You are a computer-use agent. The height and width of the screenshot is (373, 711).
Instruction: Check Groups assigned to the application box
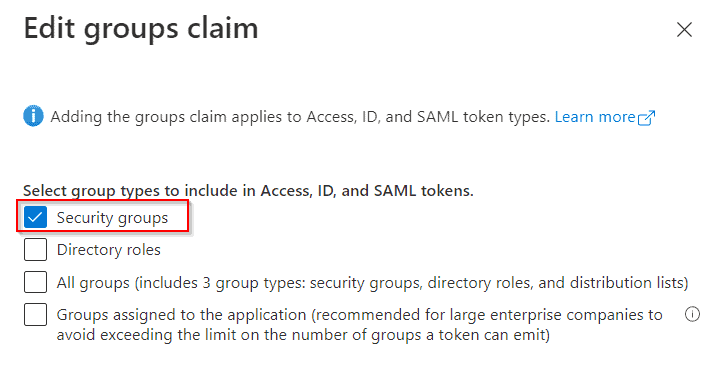(35, 315)
